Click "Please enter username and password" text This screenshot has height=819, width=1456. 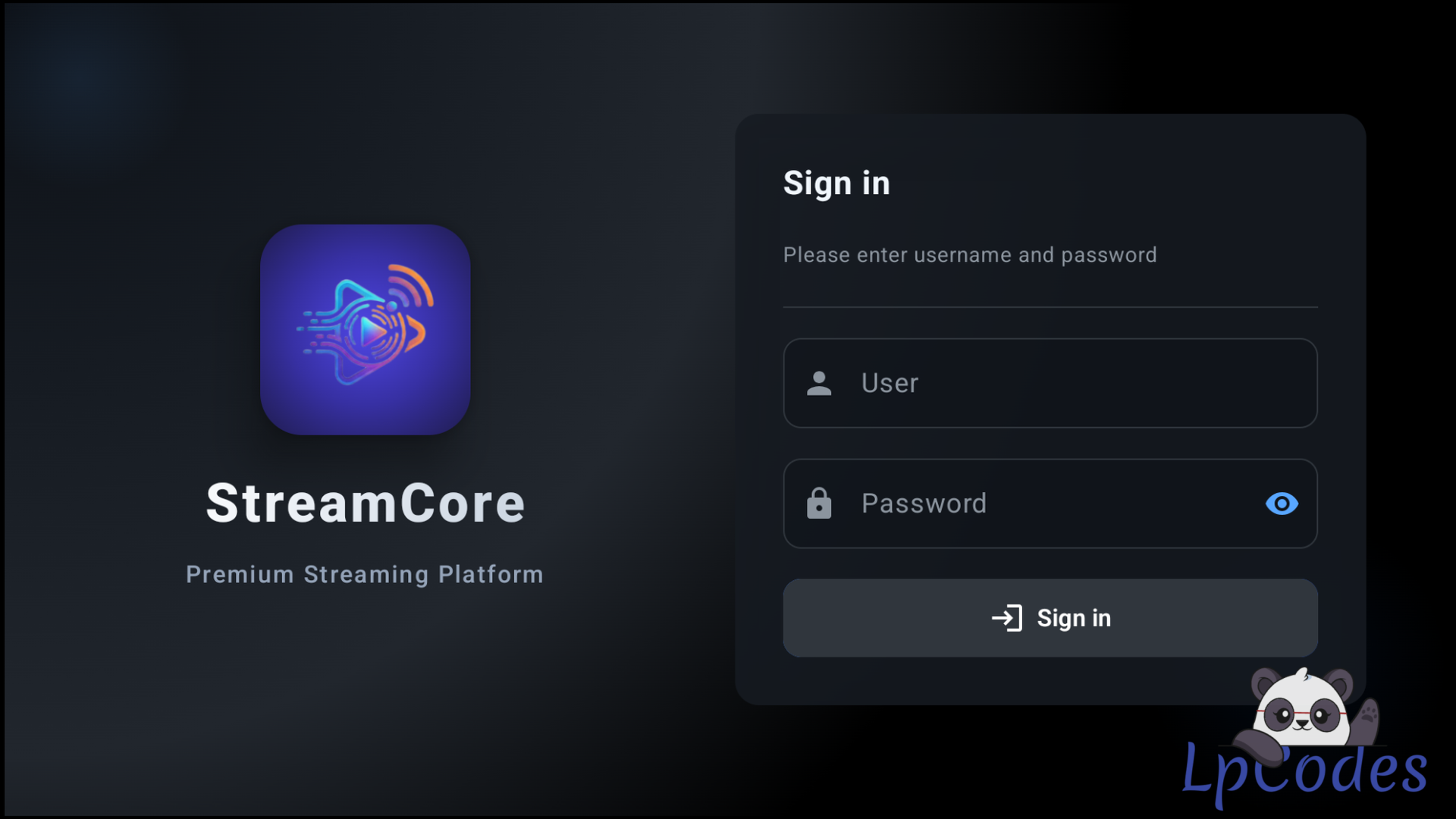point(970,255)
